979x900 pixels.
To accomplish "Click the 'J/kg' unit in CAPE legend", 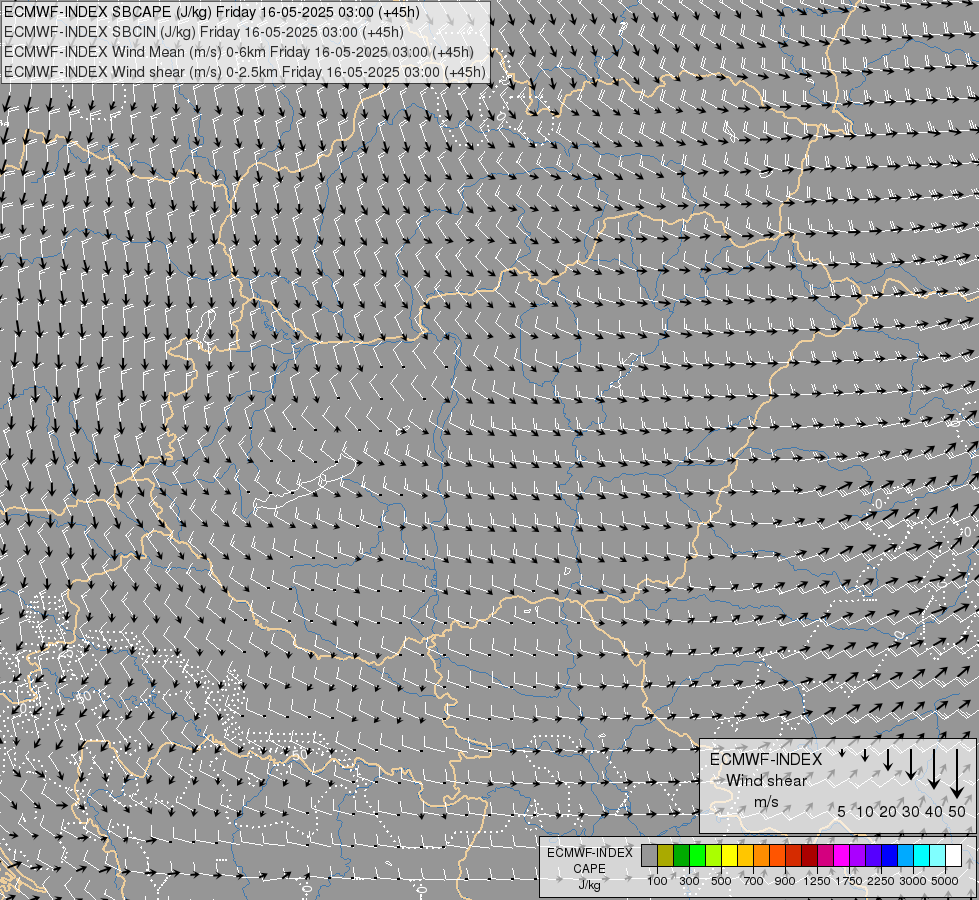I will 589,885.
